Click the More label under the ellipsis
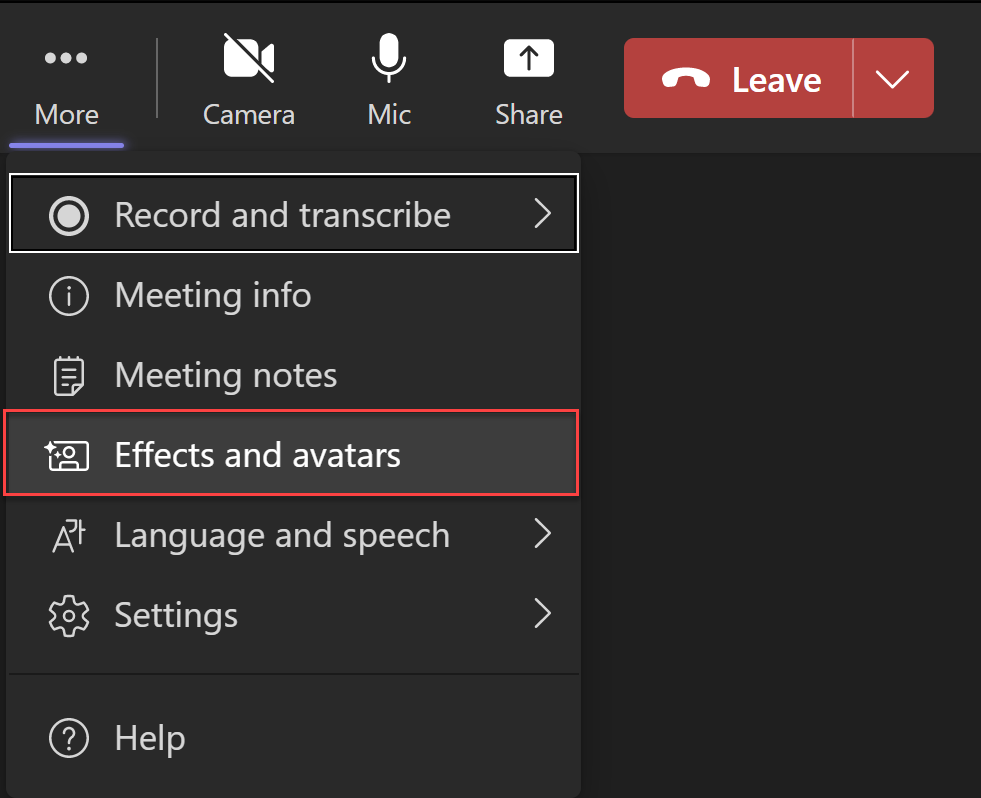Image resolution: width=981 pixels, height=798 pixels. tap(66, 114)
